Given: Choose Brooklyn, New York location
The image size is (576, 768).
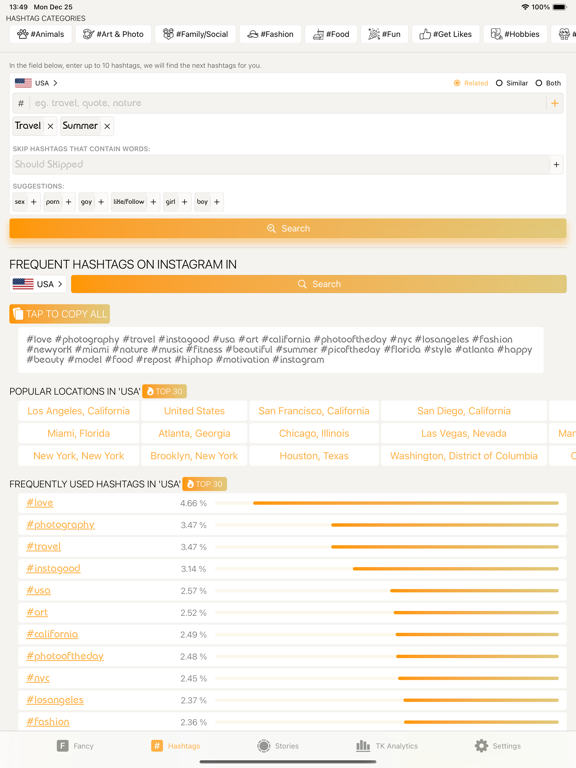Looking at the screenshot, I should (x=194, y=456).
